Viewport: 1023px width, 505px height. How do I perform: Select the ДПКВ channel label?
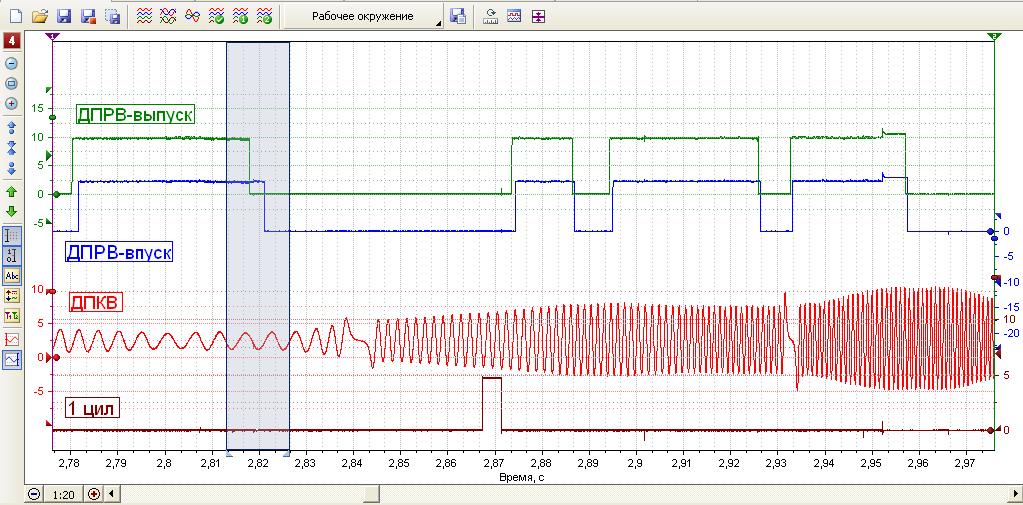[x=97, y=303]
